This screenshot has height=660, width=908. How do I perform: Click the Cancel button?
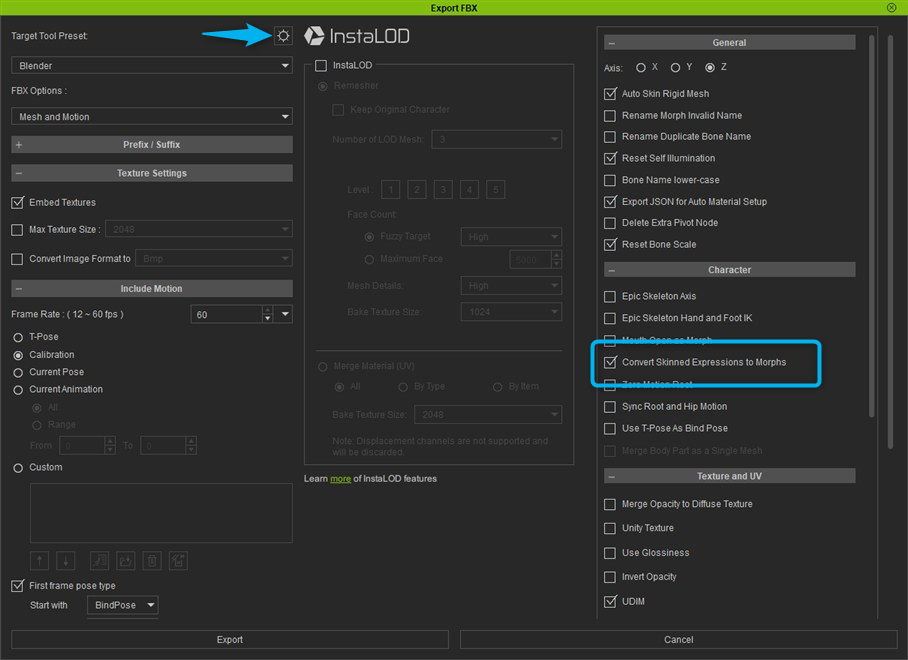[x=678, y=639]
